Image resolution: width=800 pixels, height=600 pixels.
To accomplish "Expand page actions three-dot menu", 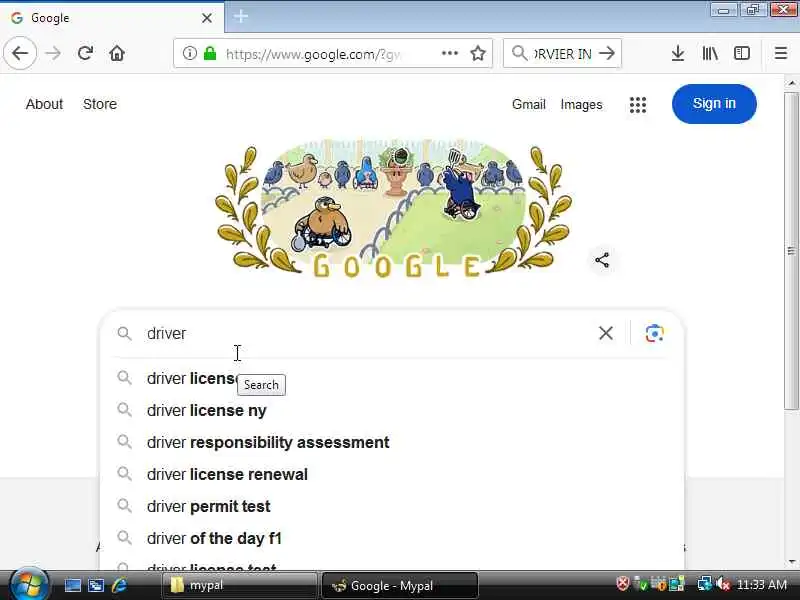I will [449, 53].
